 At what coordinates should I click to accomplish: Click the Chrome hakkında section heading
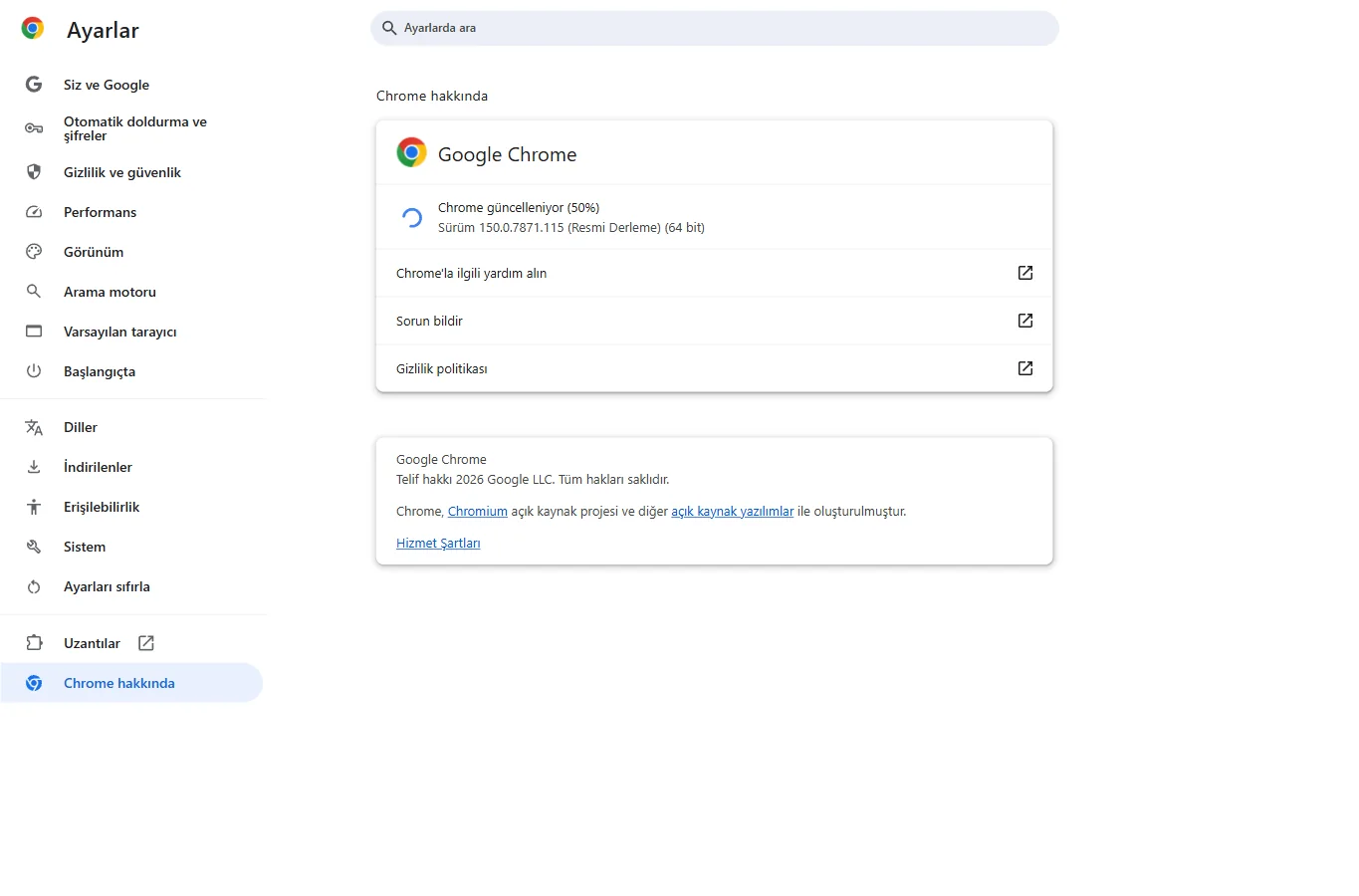(432, 96)
